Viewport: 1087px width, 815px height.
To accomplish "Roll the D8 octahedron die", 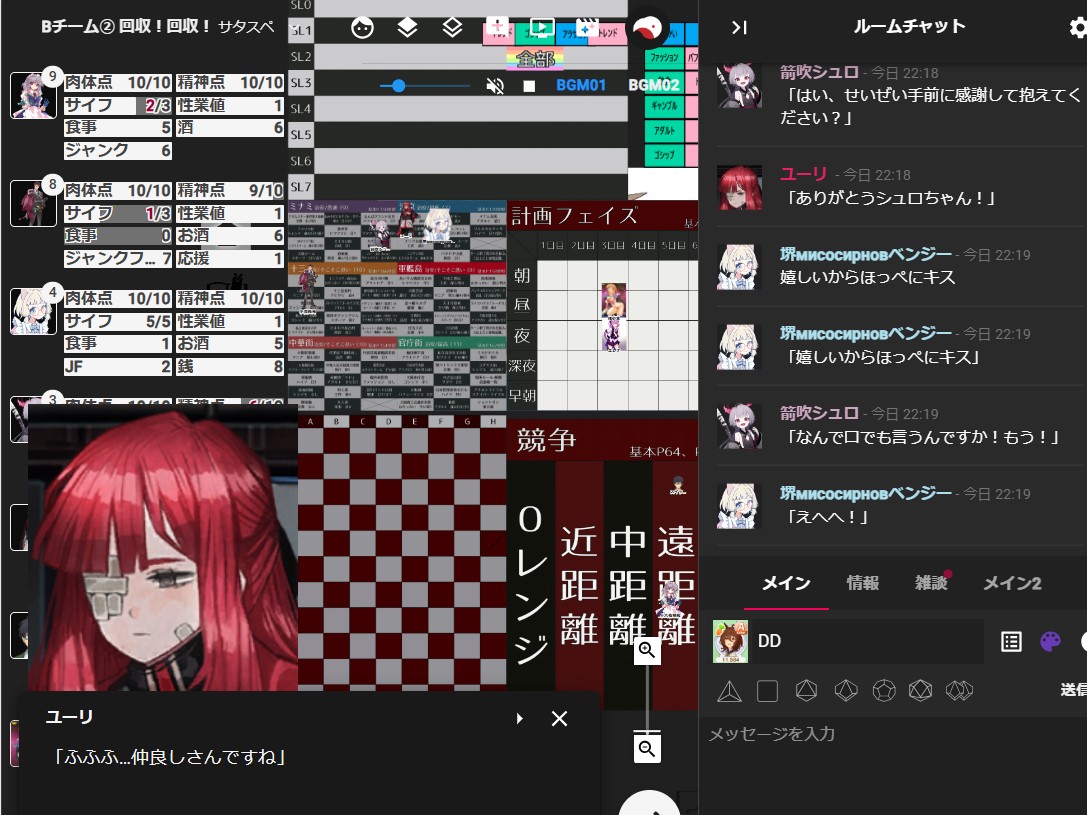I will click(806, 691).
